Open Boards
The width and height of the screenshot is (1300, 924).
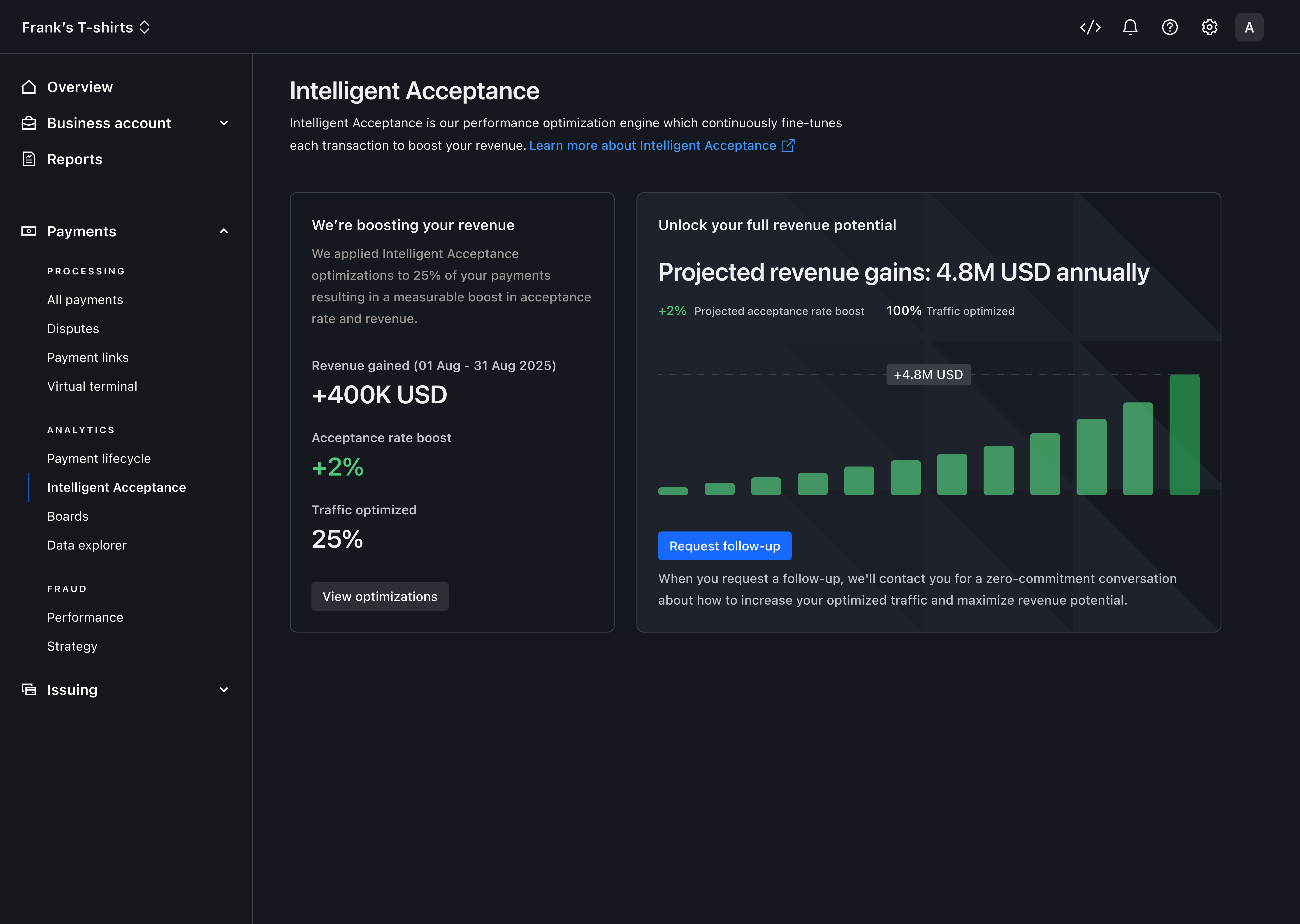[x=68, y=517]
